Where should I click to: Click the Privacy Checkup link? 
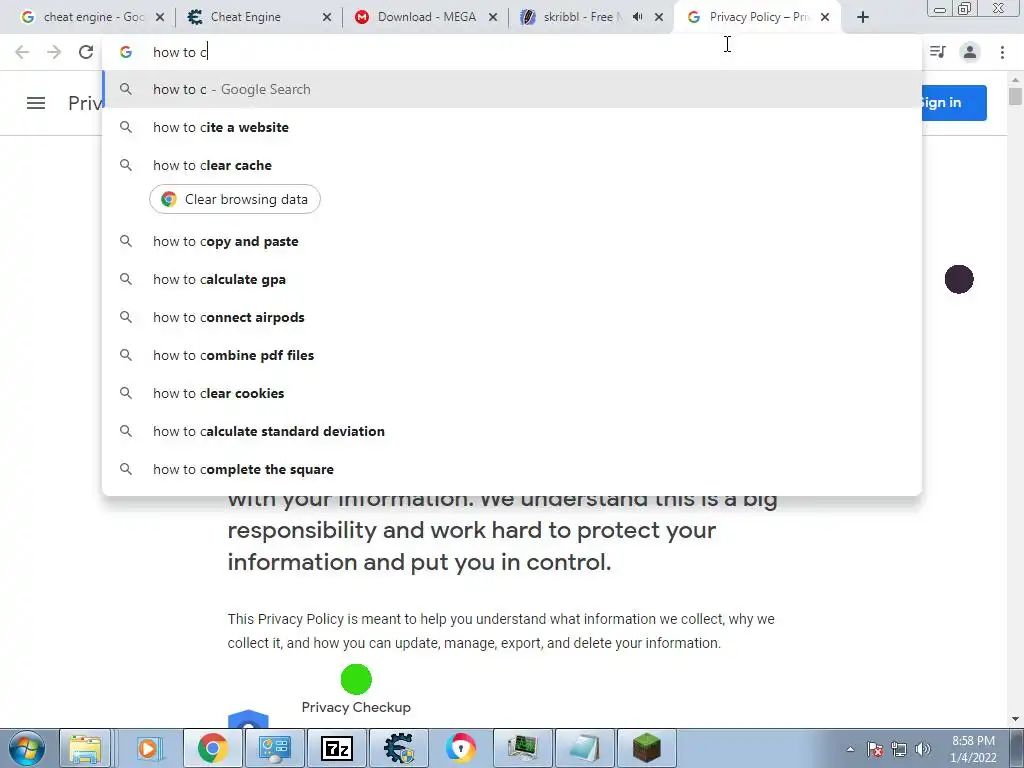coord(356,707)
